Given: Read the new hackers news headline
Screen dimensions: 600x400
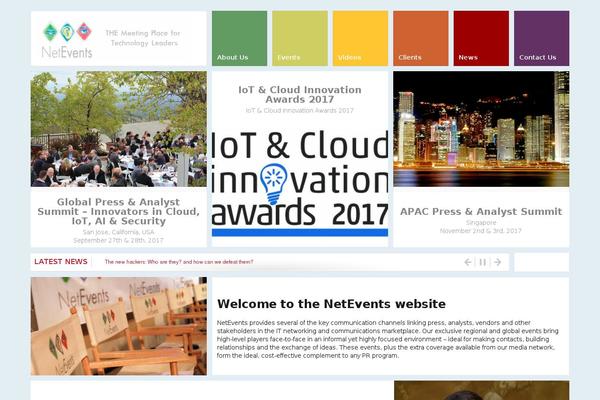Looking at the screenshot, I should point(179,262).
